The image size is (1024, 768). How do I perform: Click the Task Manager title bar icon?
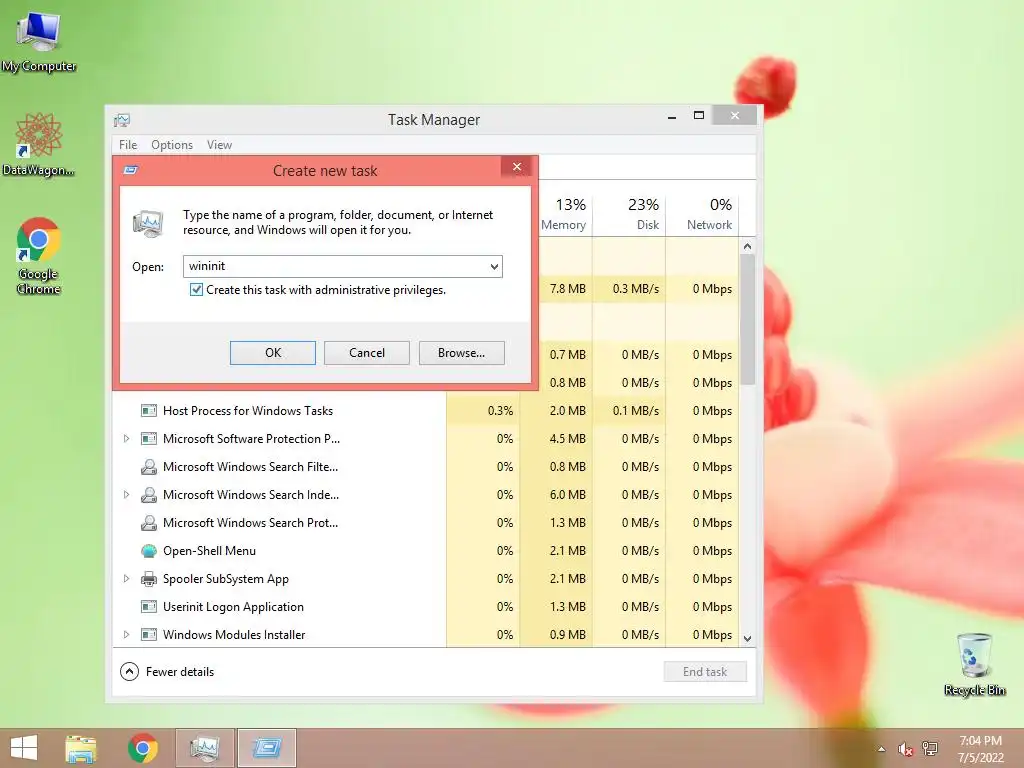(x=122, y=120)
